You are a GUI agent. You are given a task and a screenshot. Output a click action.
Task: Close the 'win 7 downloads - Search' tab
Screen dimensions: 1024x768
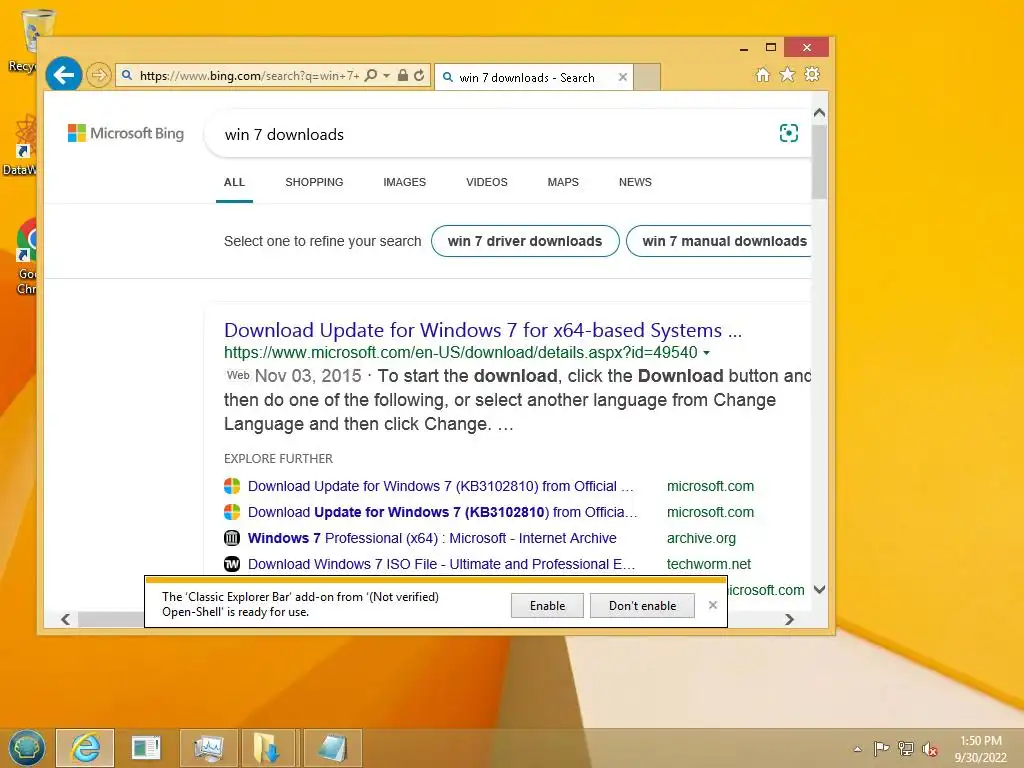[x=622, y=77]
